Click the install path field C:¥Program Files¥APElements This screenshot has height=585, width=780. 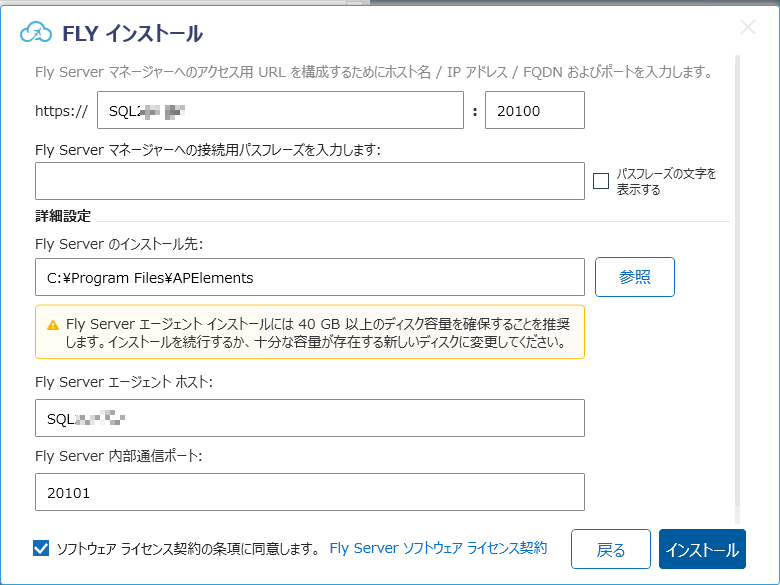coord(310,277)
